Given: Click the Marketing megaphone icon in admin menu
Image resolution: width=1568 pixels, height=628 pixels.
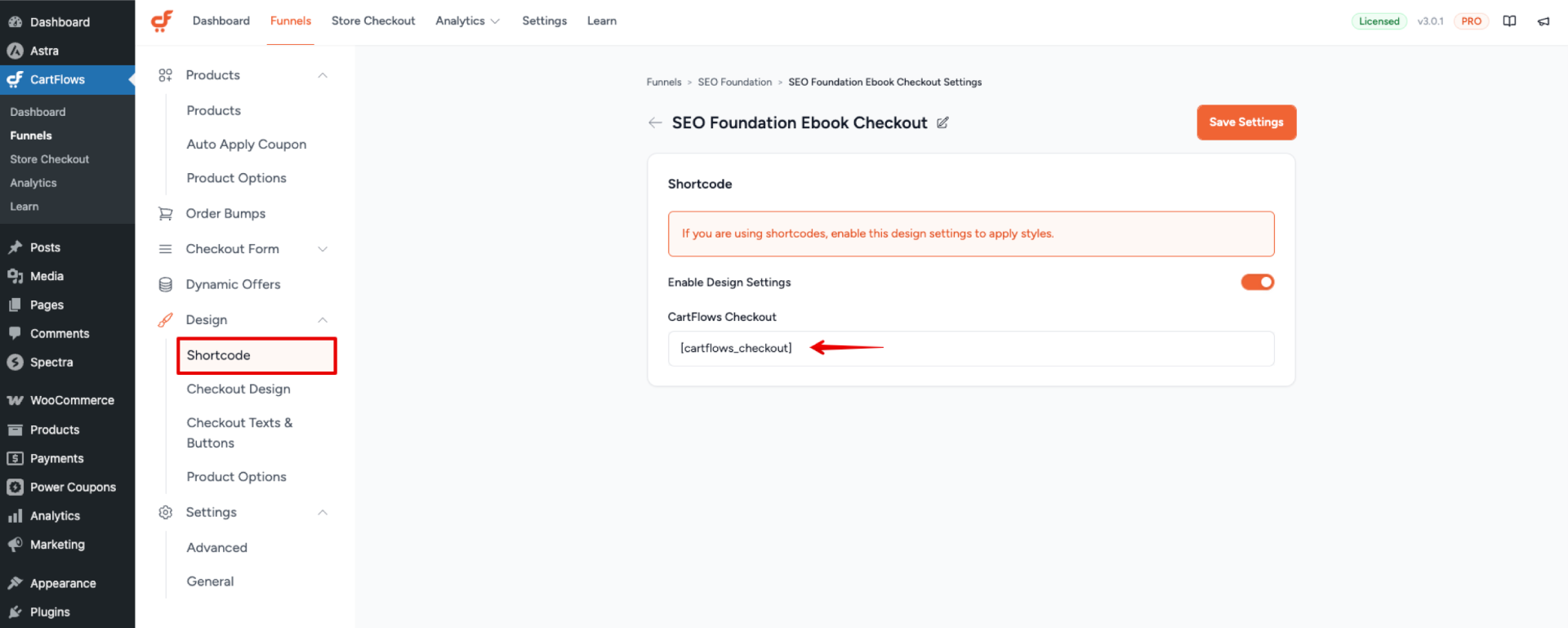Looking at the screenshot, I should pos(15,545).
